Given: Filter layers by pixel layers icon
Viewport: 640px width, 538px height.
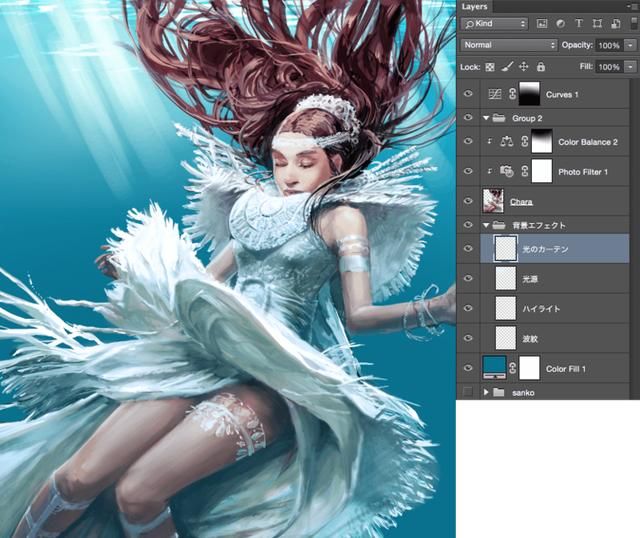Looking at the screenshot, I should (x=542, y=24).
